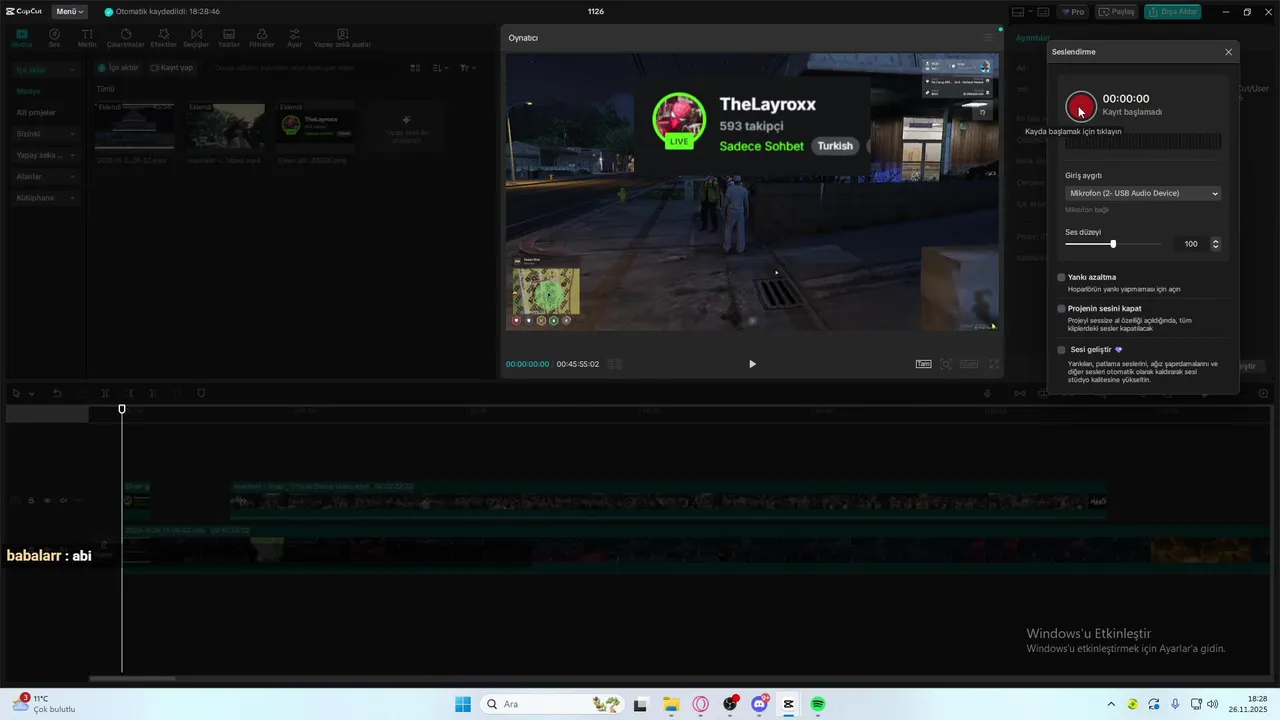Close the Seslendirme dialog
The image size is (1280, 720).
click(x=1229, y=52)
